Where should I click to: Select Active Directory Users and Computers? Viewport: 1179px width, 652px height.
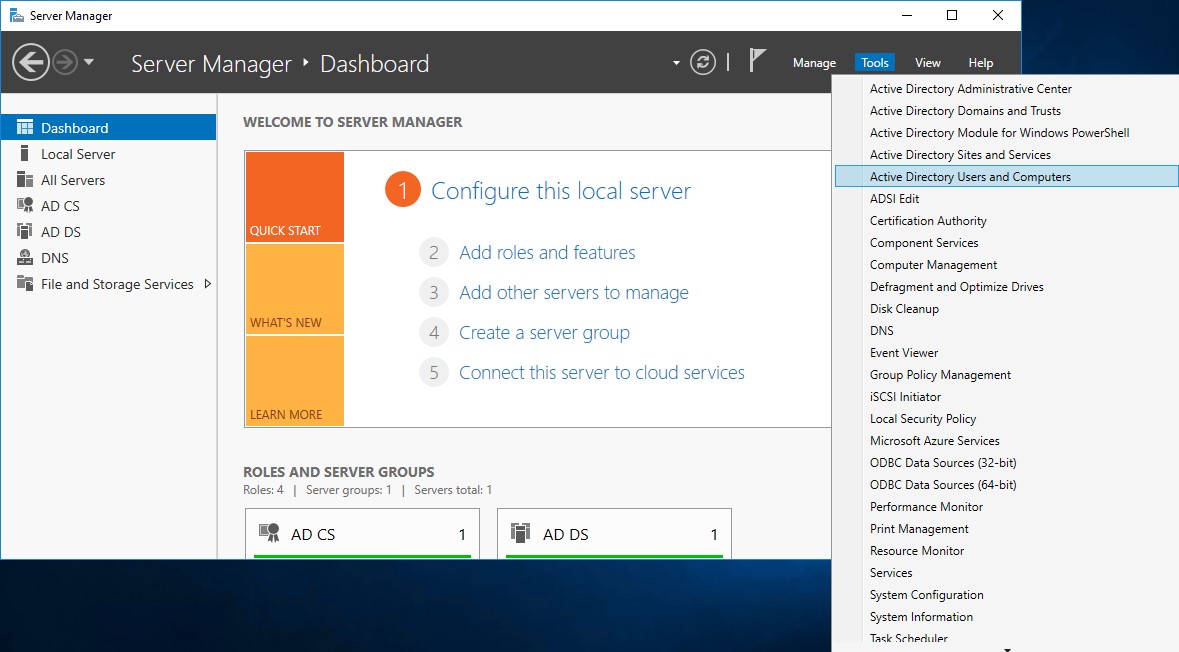click(1007, 177)
